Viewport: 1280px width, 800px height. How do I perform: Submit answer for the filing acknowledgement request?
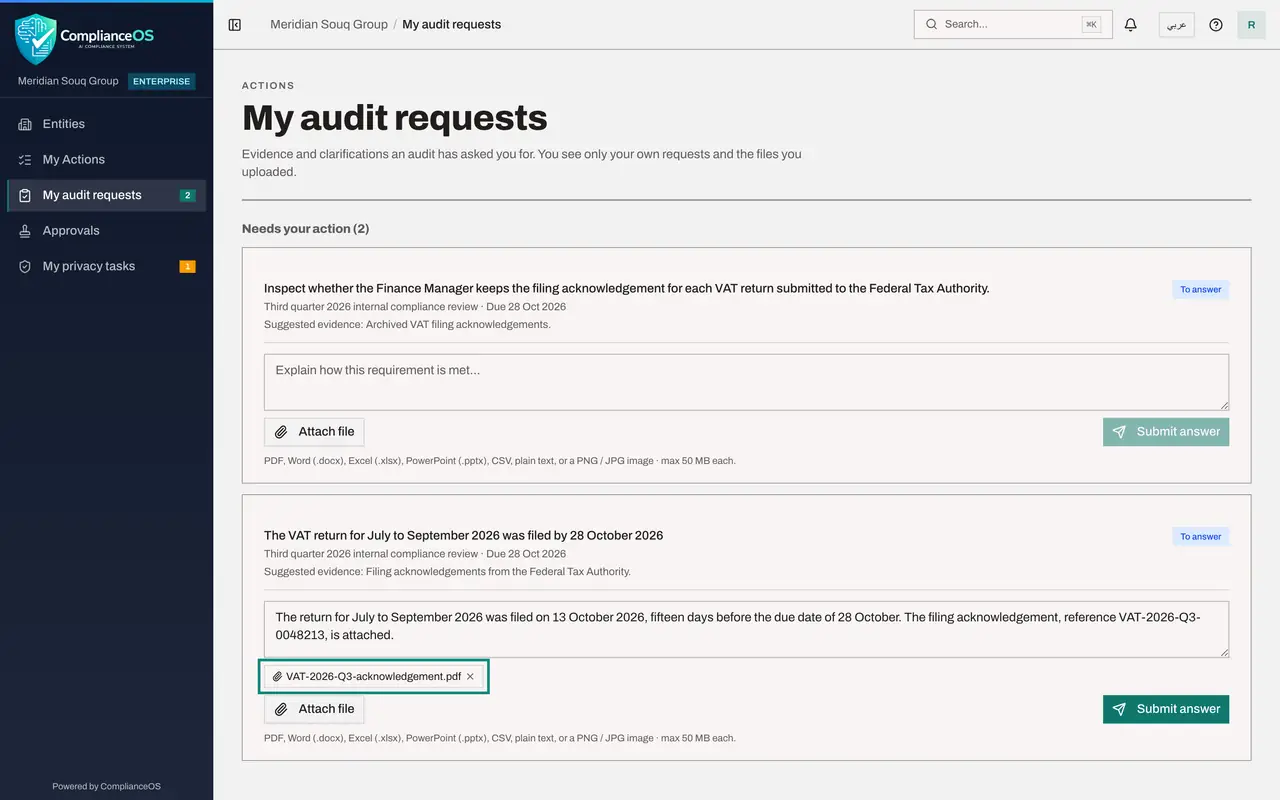pyautogui.click(x=1166, y=432)
